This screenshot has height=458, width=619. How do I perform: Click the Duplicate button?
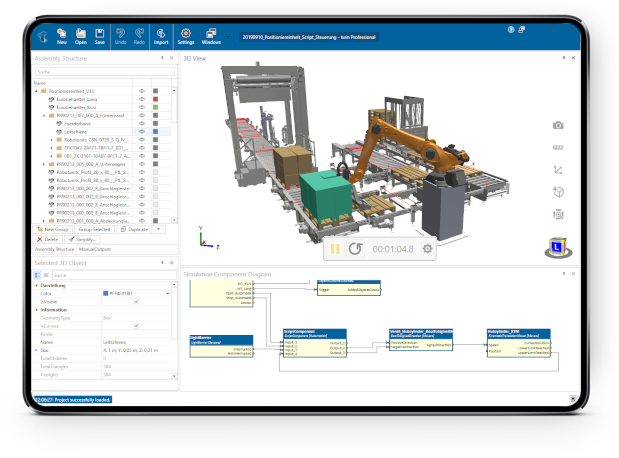pyautogui.click(x=135, y=229)
